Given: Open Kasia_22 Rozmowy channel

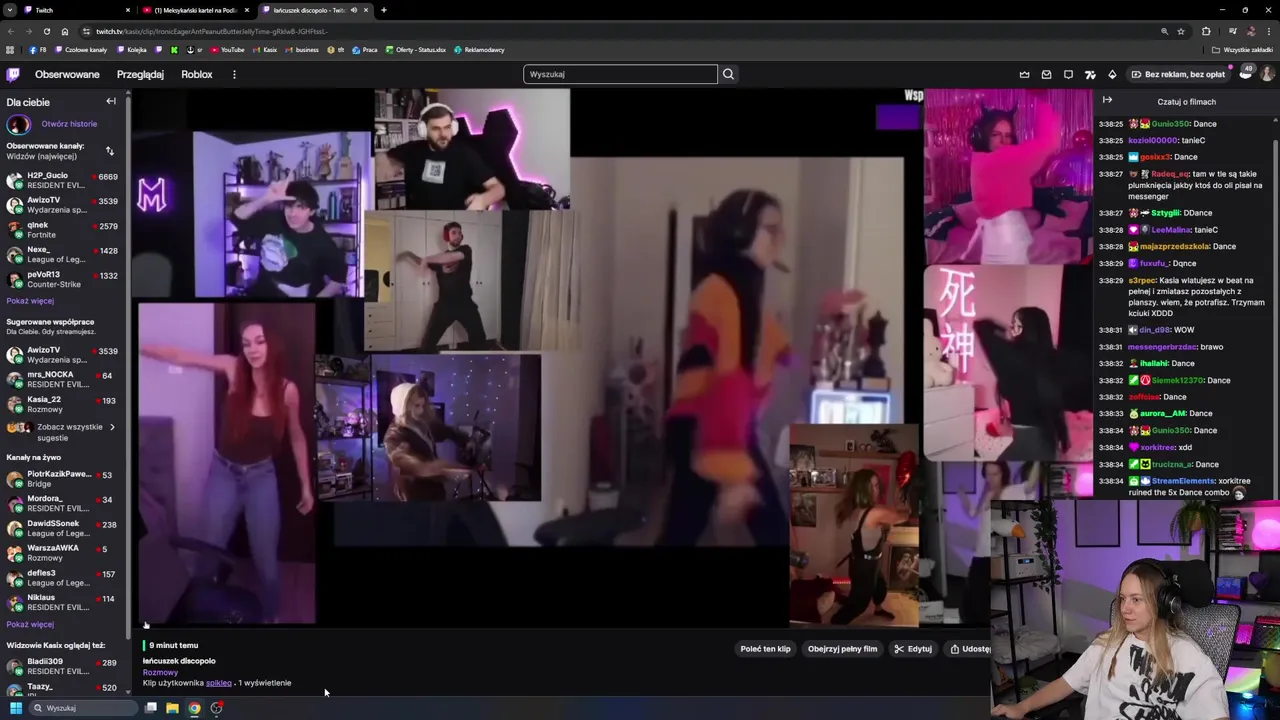Looking at the screenshot, I should pyautogui.click(x=62, y=404).
